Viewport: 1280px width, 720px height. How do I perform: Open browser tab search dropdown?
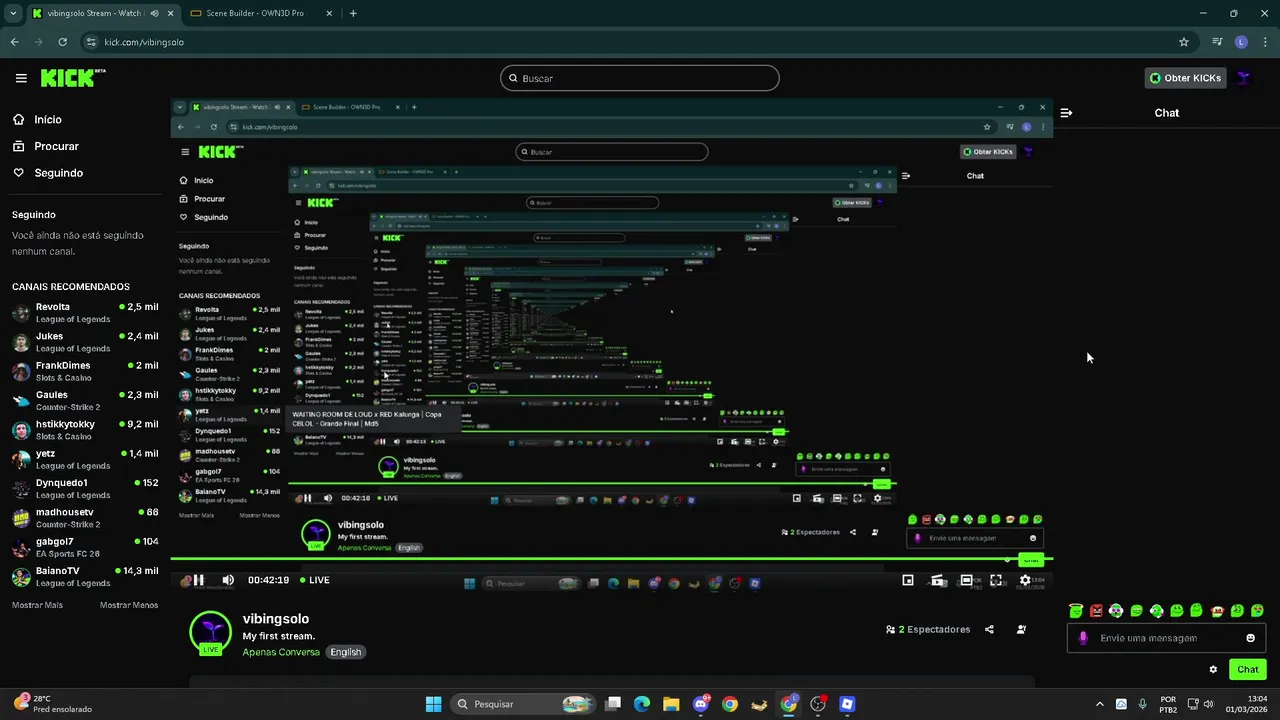[x=13, y=13]
